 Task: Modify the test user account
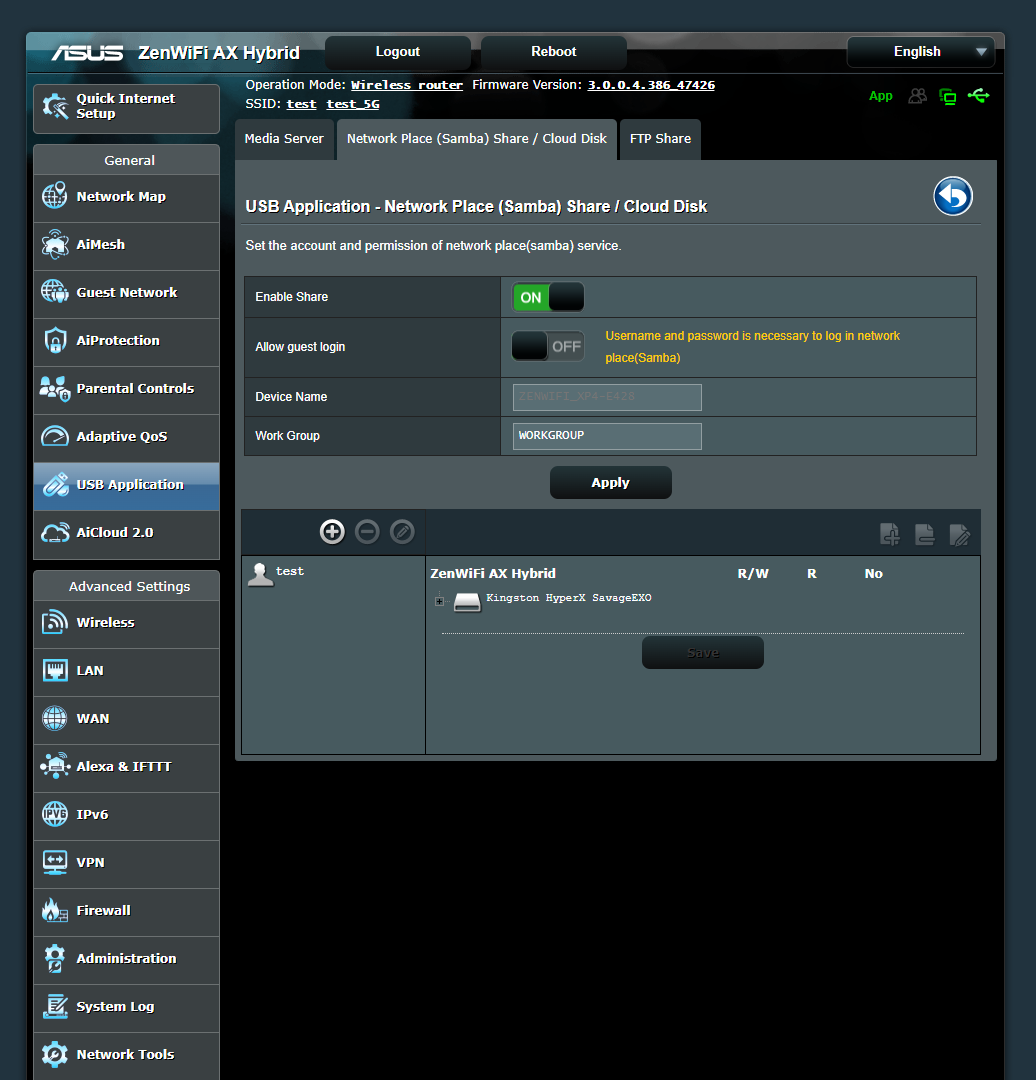coord(402,531)
